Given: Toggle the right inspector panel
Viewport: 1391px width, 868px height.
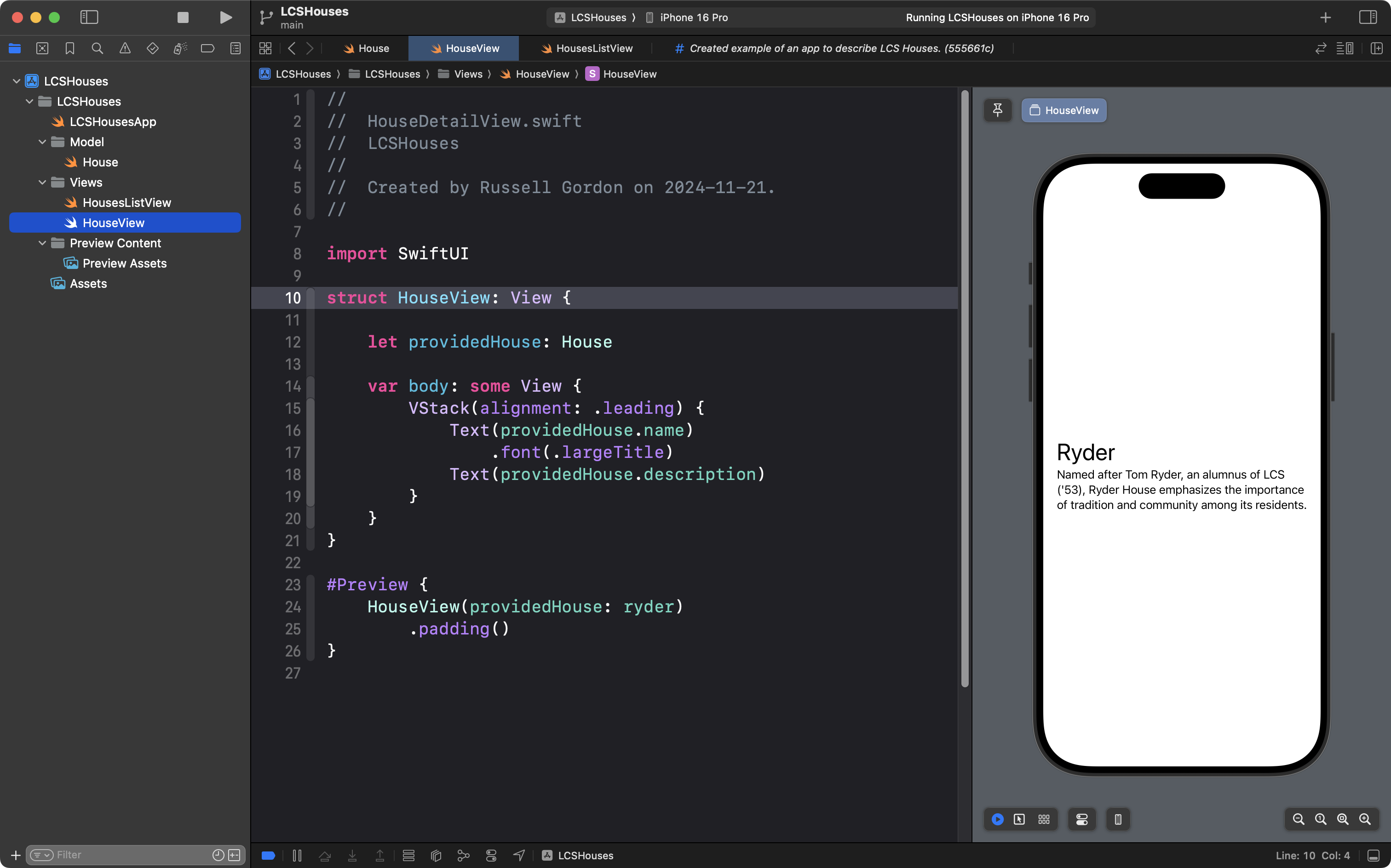Looking at the screenshot, I should tap(1368, 17).
